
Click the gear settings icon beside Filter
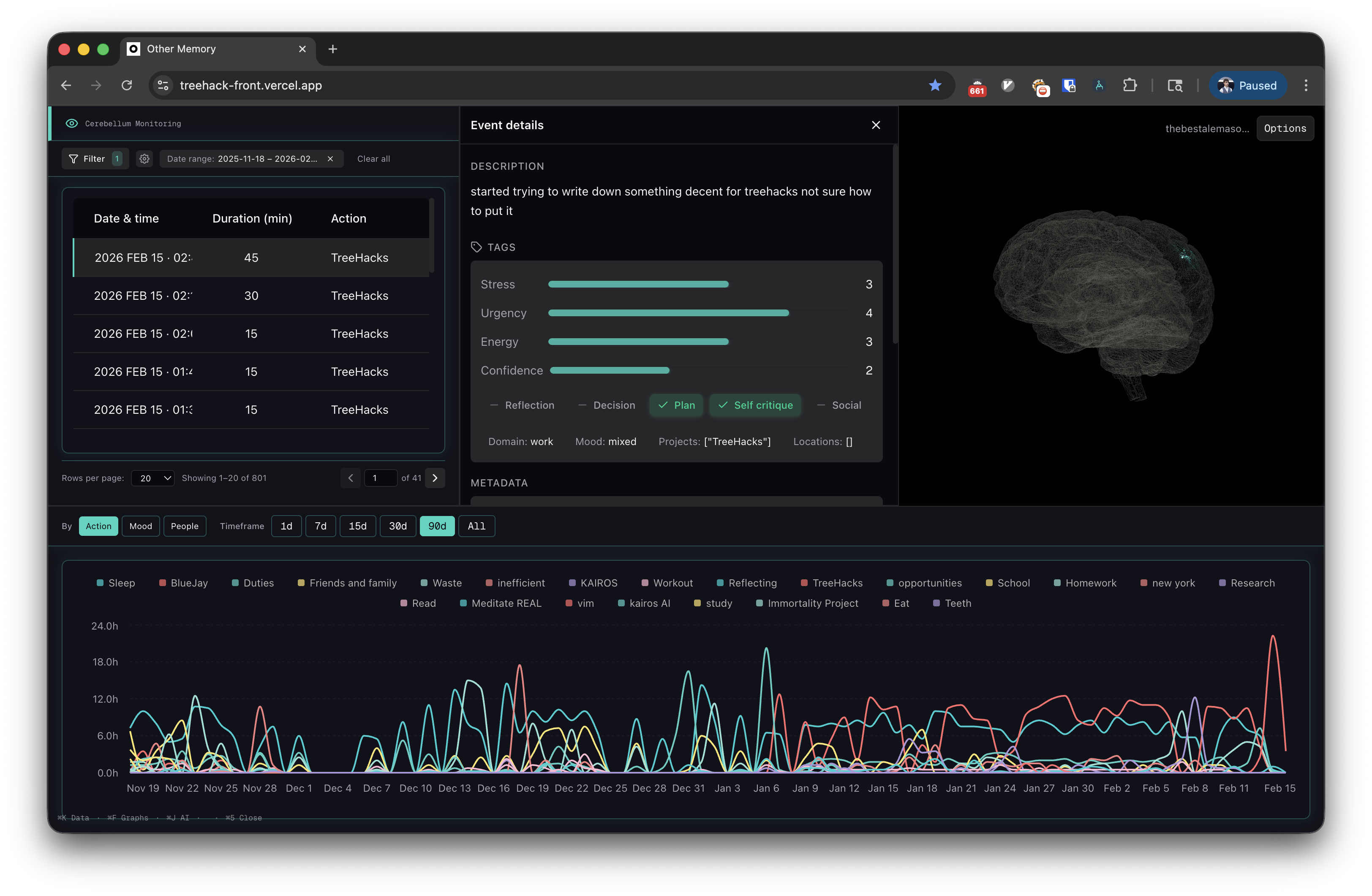(144, 158)
